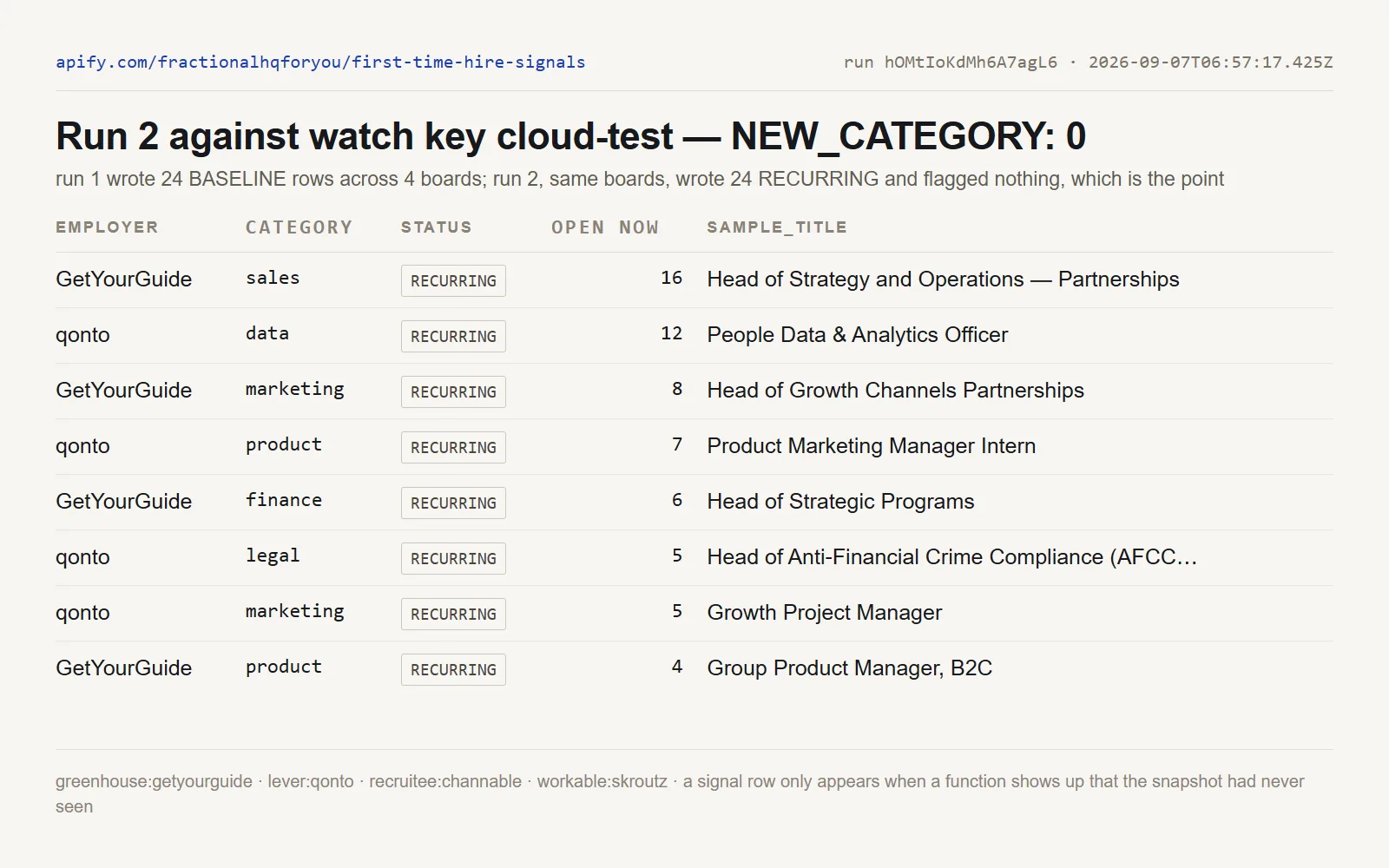
Task: Select Group Product Manager, B2C title
Action: click(x=849, y=668)
